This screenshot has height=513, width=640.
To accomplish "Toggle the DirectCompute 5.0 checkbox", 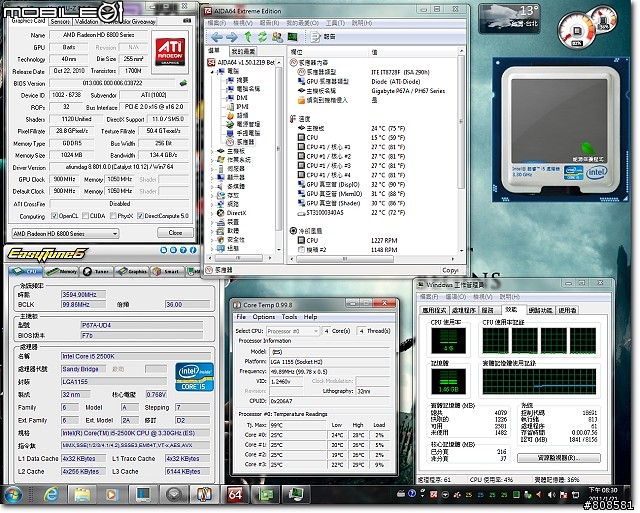I will (x=140, y=216).
